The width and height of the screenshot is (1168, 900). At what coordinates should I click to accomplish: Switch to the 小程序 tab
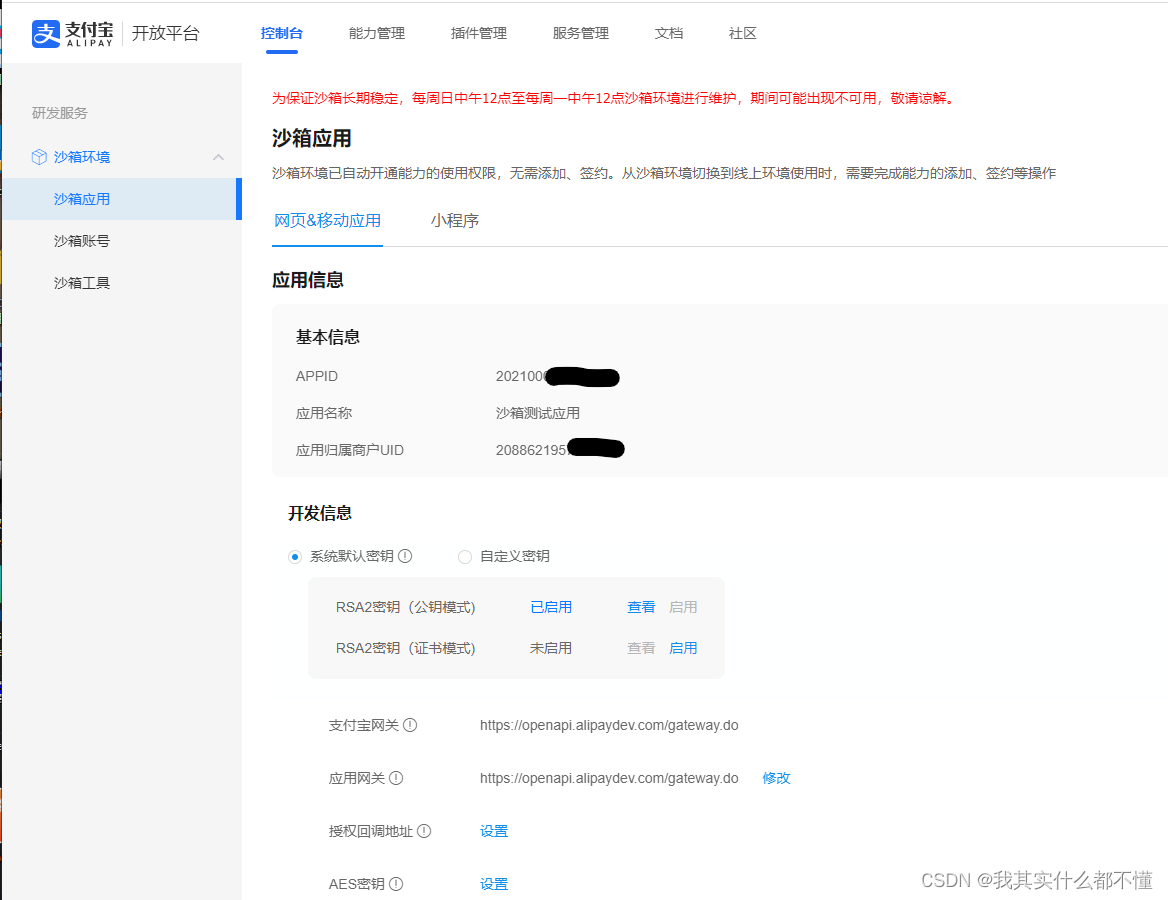455,221
